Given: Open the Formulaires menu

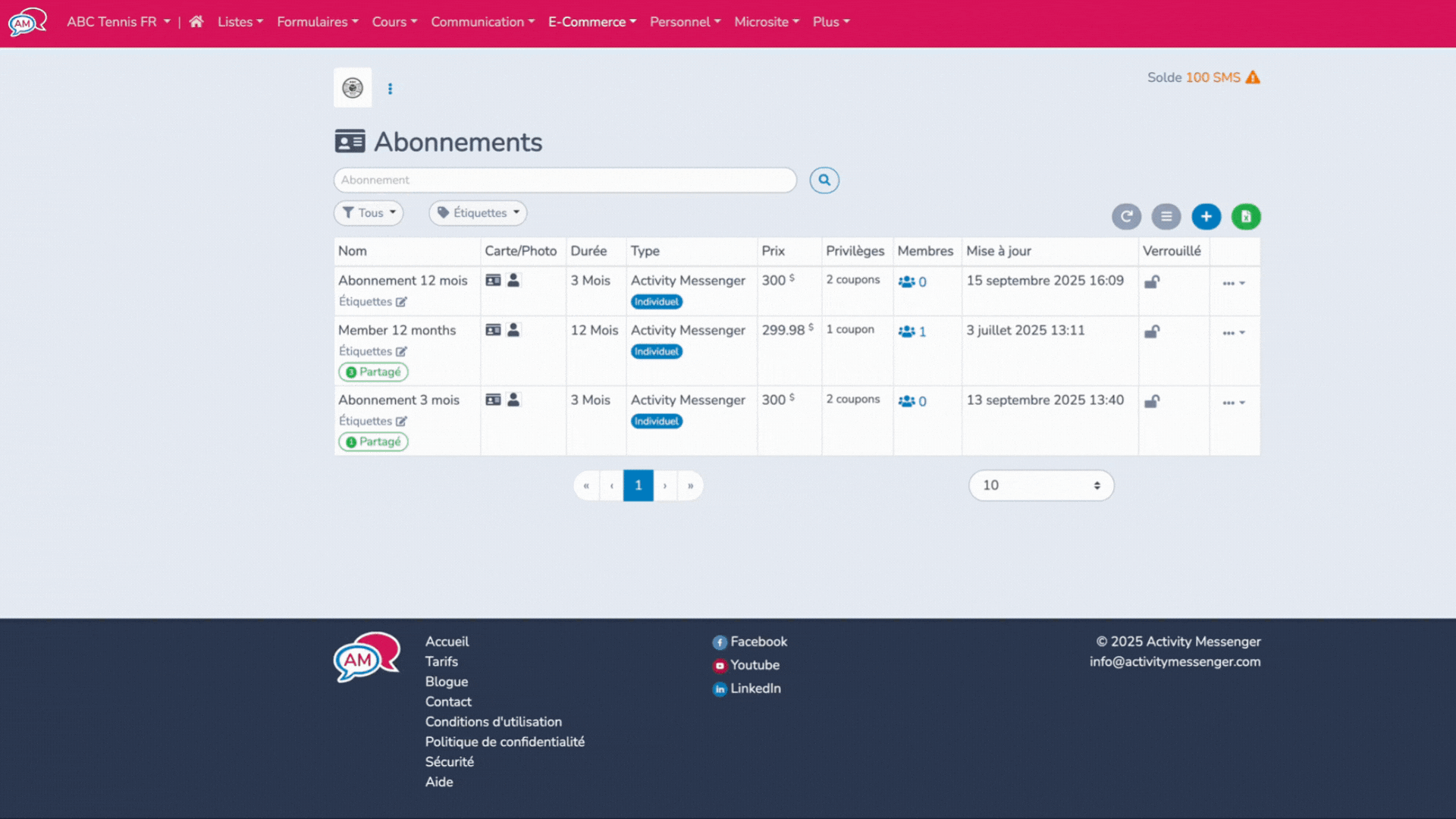Looking at the screenshot, I should [x=317, y=22].
